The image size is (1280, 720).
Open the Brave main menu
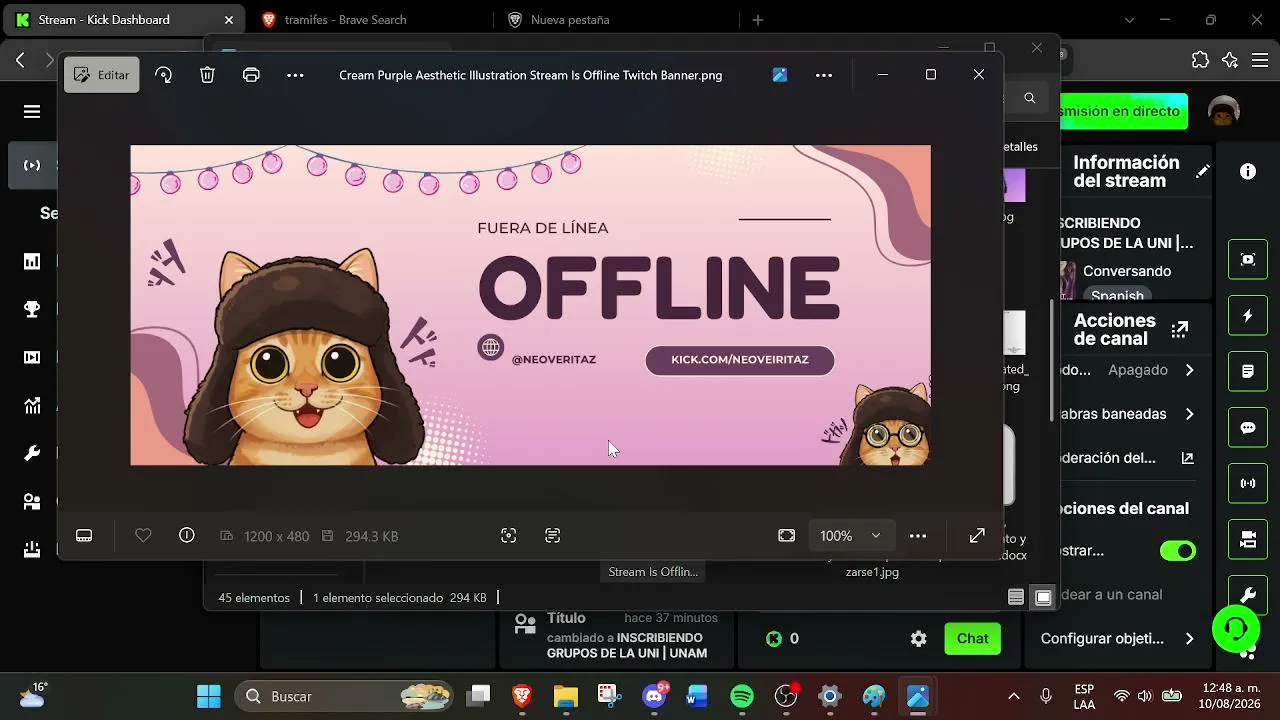click(1259, 60)
